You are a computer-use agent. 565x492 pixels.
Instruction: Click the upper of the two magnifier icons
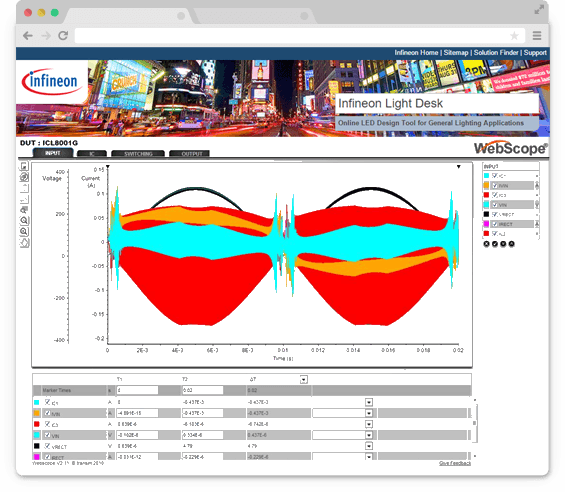click(24, 221)
